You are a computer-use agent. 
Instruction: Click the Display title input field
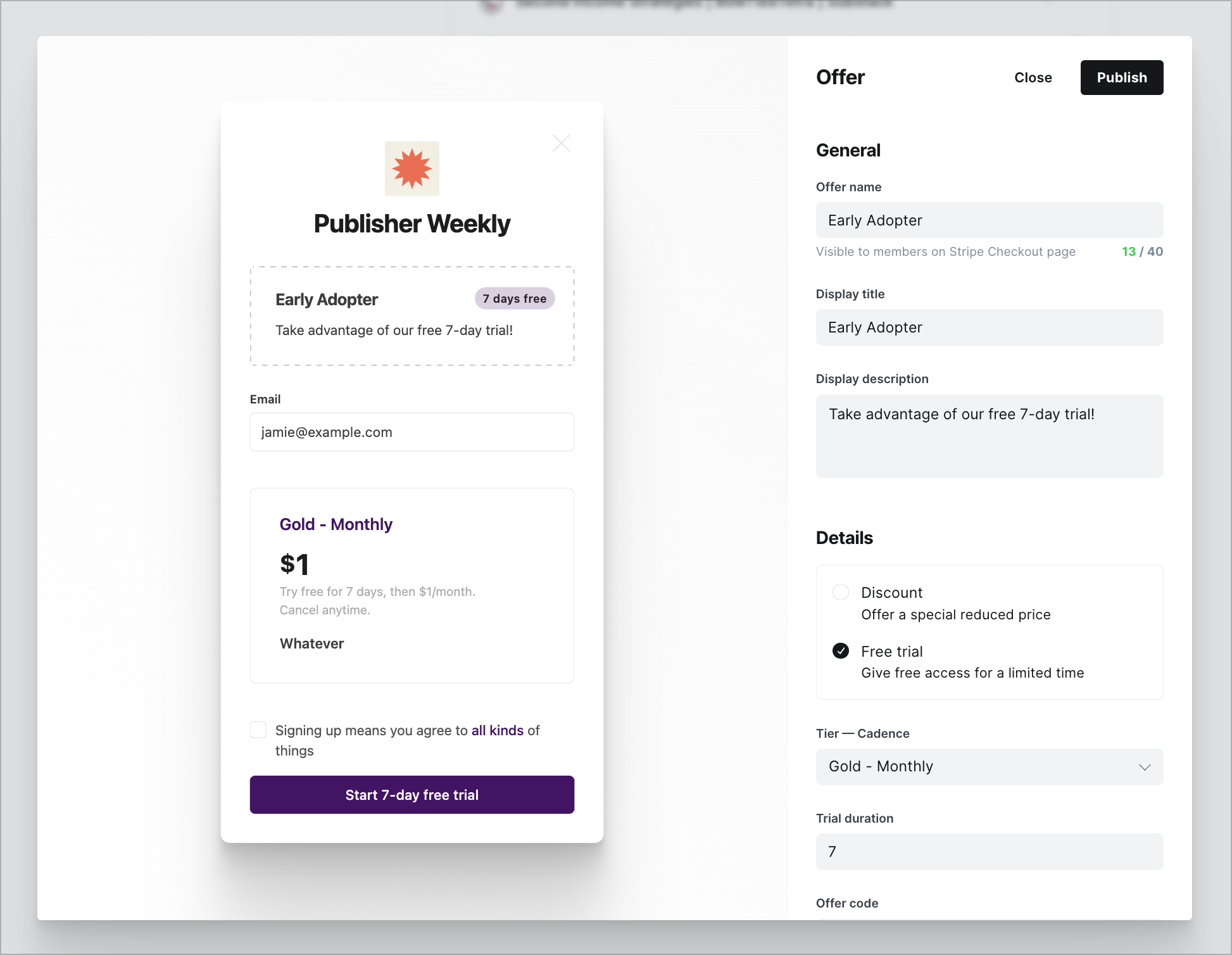coord(989,327)
